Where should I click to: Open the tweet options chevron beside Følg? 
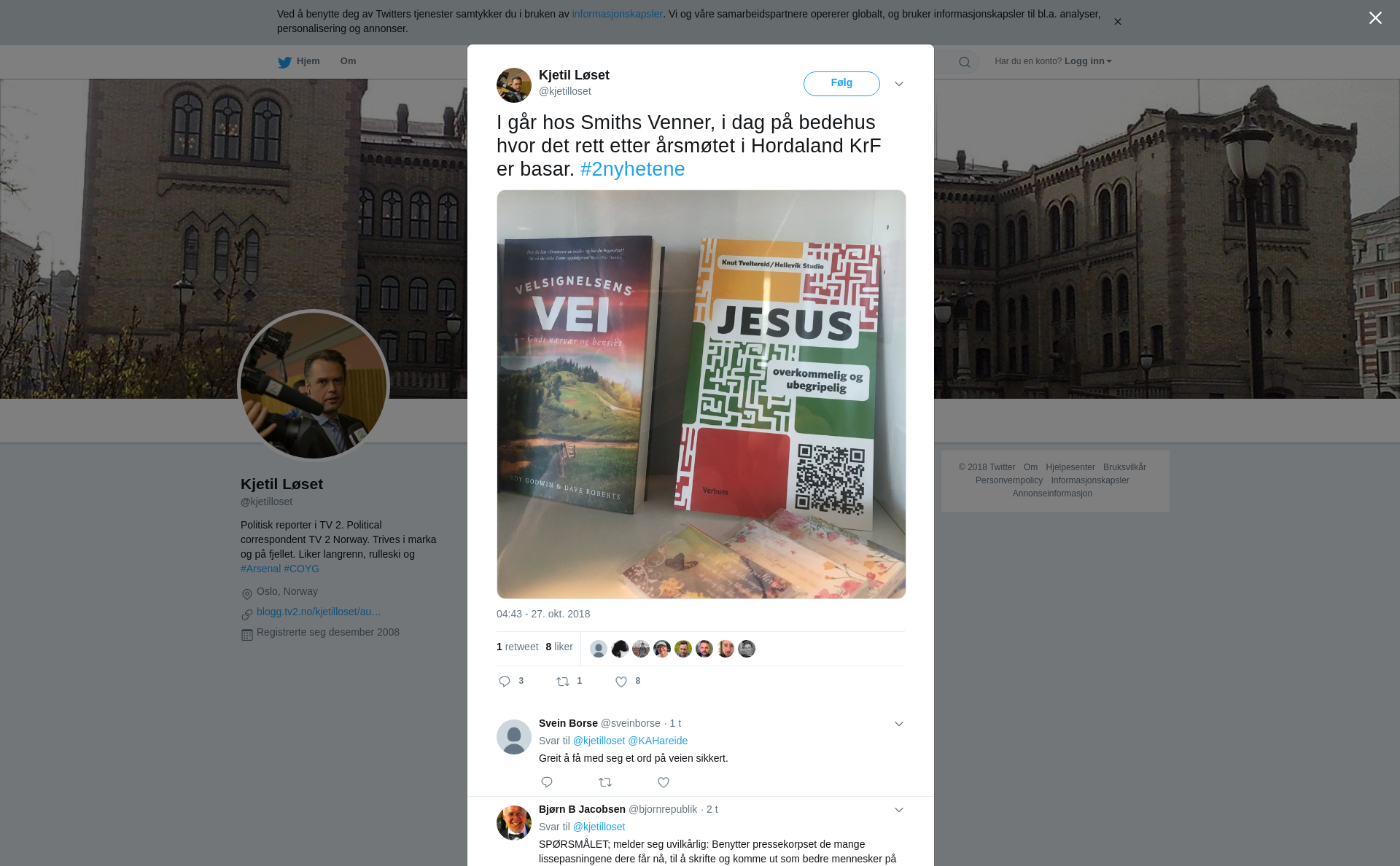[899, 84]
